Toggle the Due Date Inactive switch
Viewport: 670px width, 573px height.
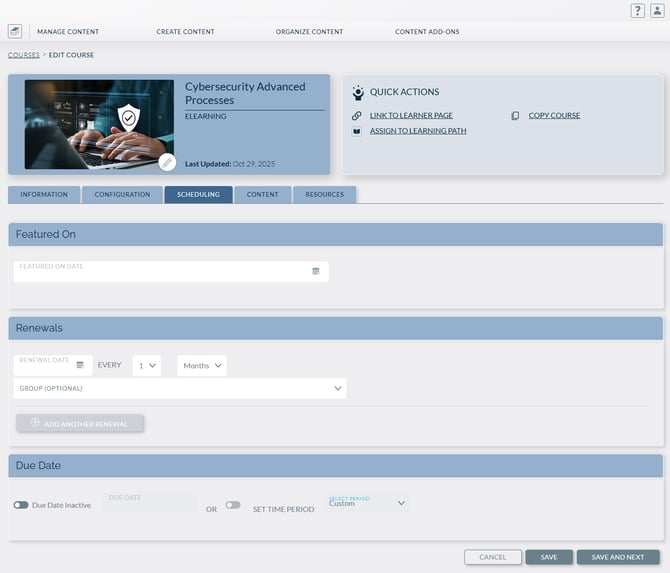click(x=21, y=505)
